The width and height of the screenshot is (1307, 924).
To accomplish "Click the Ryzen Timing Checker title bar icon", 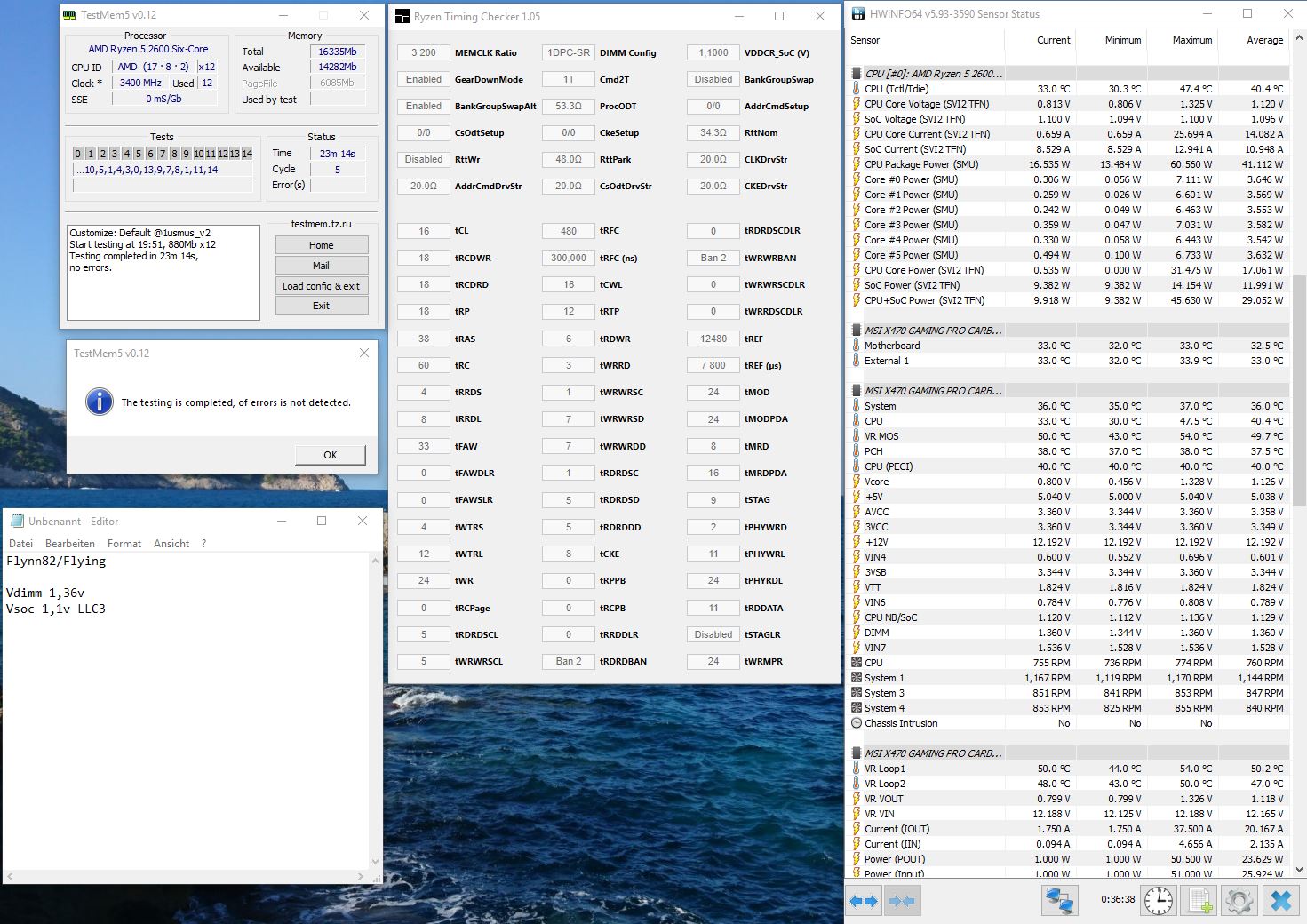I will (x=402, y=16).
